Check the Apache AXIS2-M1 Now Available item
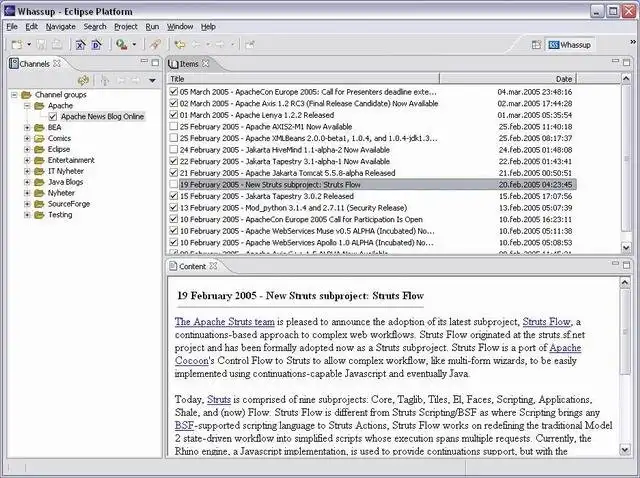 pyautogui.click(x=173, y=127)
